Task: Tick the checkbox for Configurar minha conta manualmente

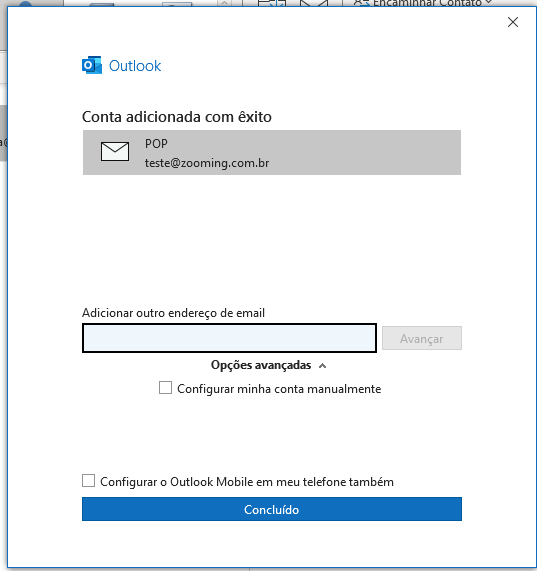Action: click(x=165, y=388)
